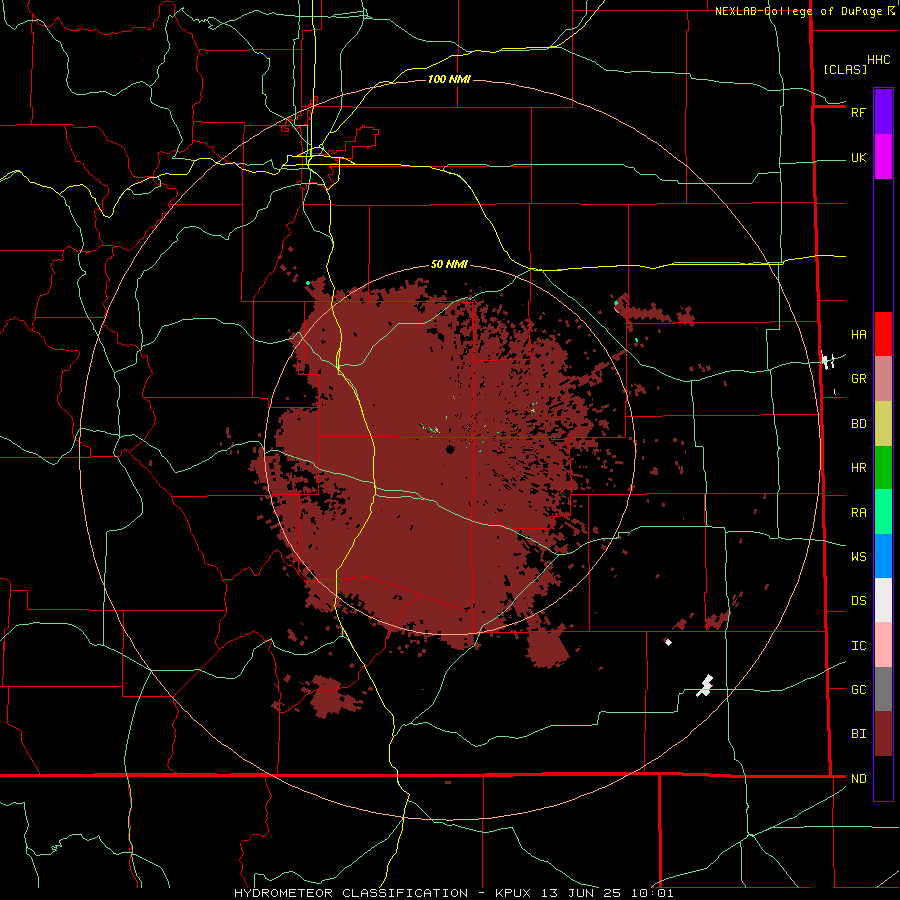Click the "IC" legend label
900x900 pixels.
[x=858, y=646]
